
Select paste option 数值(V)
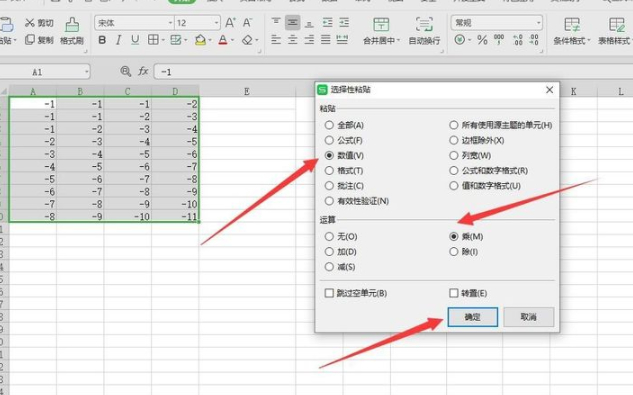click(x=344, y=155)
